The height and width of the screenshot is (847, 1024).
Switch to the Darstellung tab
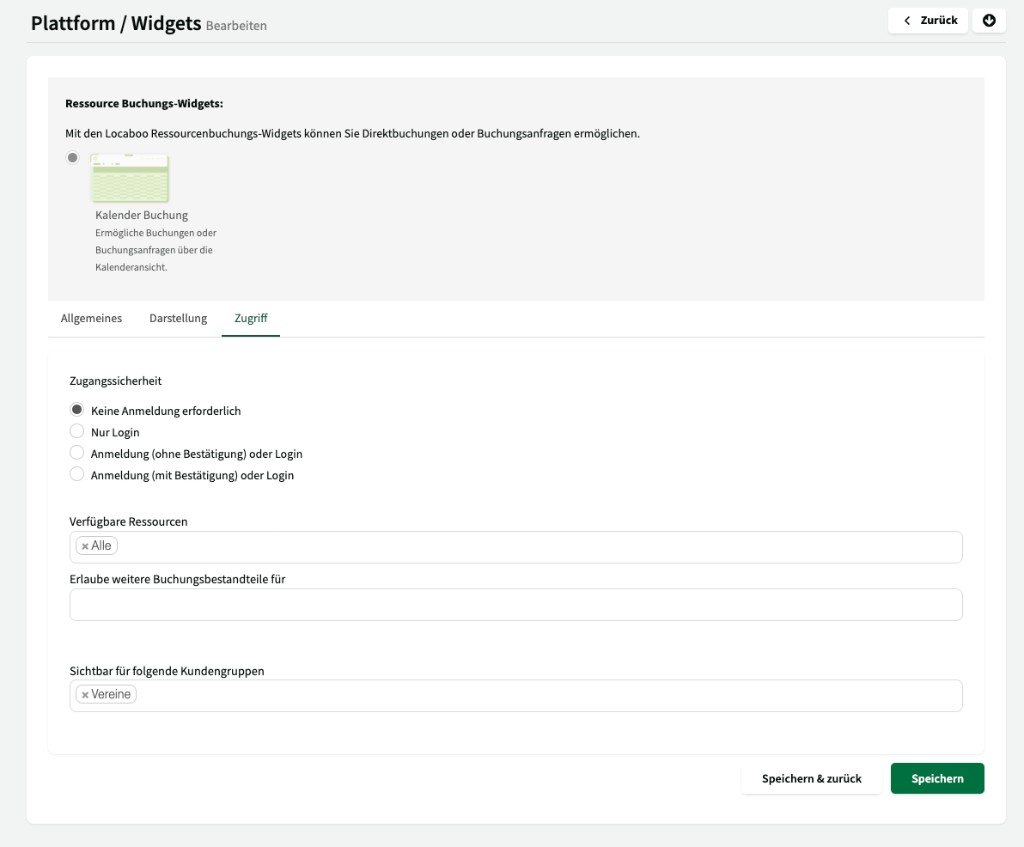[178, 318]
